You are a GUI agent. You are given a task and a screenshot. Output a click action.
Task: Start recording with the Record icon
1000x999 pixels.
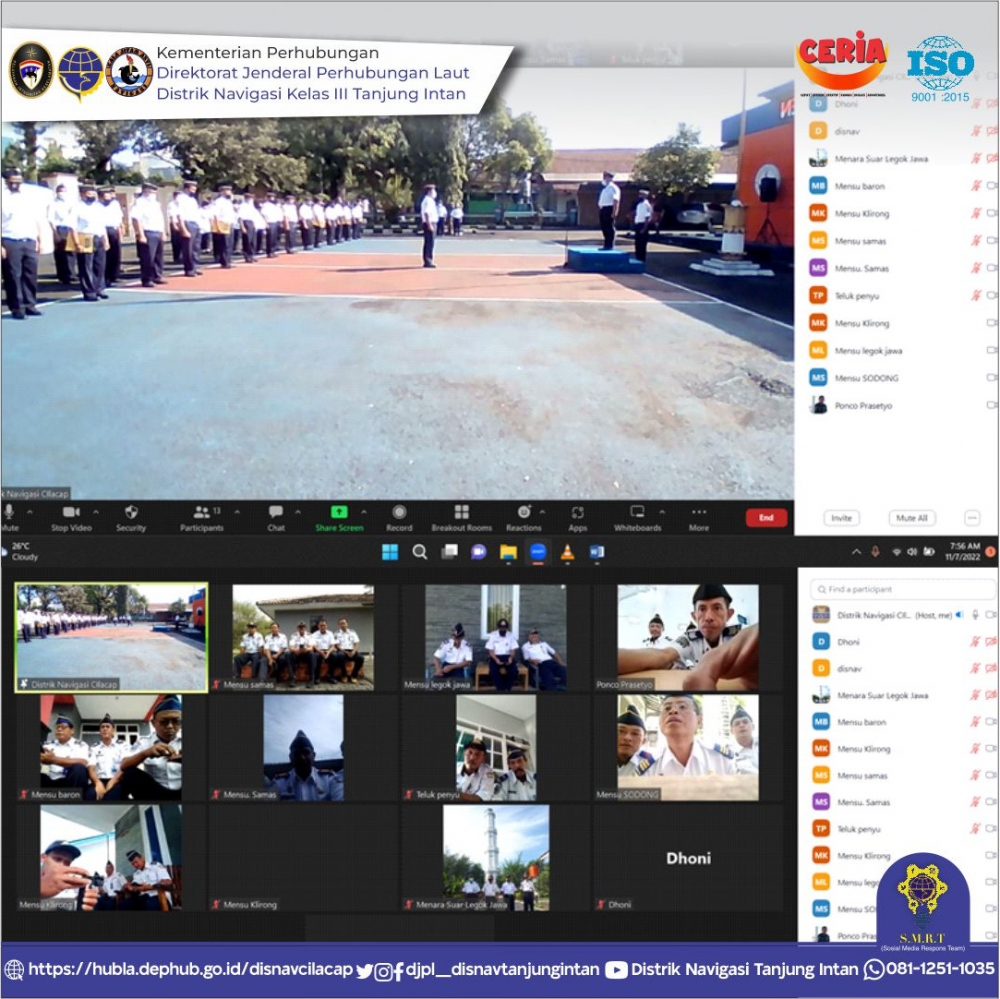coord(399,512)
